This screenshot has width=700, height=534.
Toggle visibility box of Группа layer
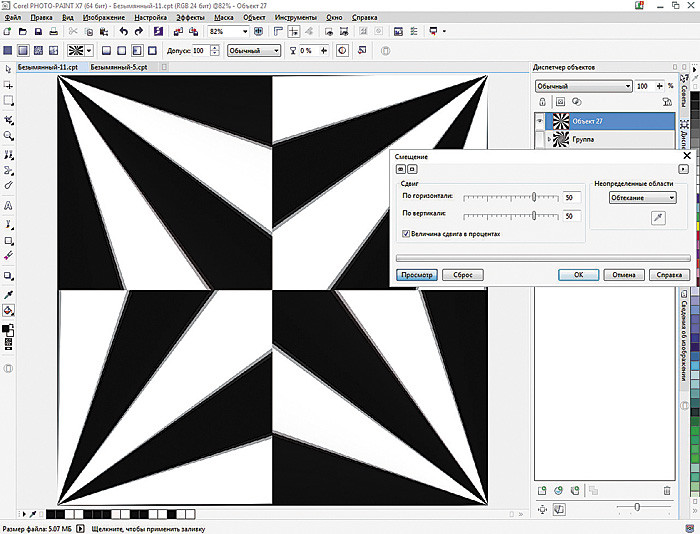click(x=540, y=139)
